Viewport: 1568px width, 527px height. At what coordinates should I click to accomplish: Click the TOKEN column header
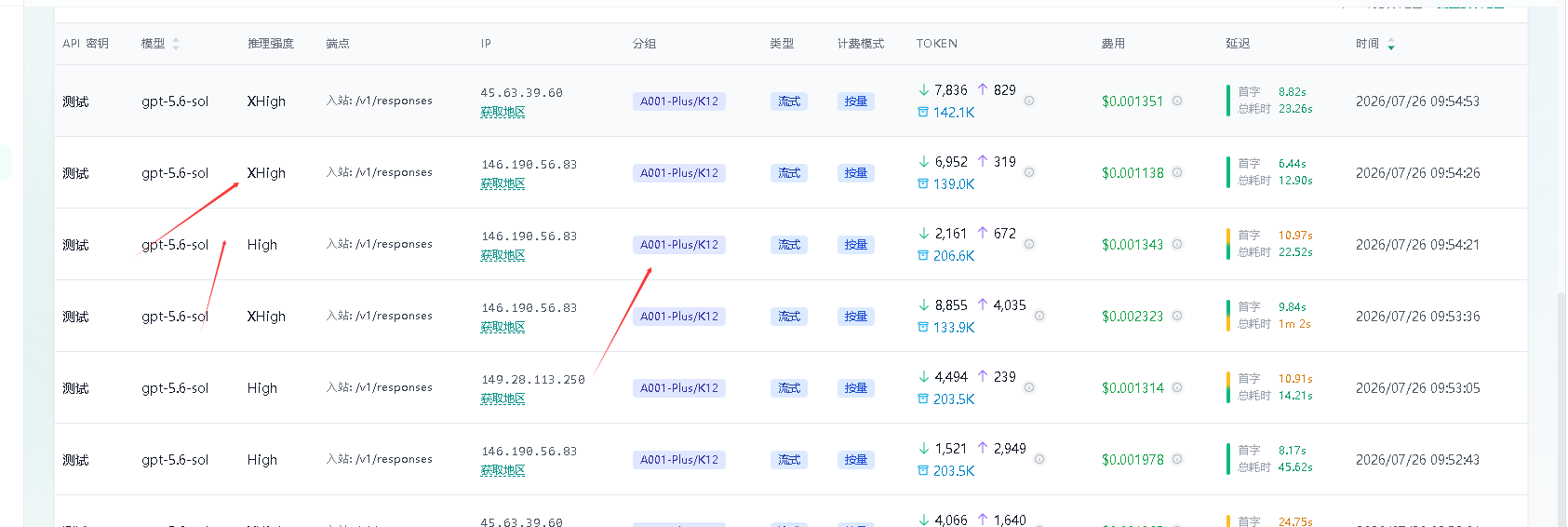click(937, 44)
